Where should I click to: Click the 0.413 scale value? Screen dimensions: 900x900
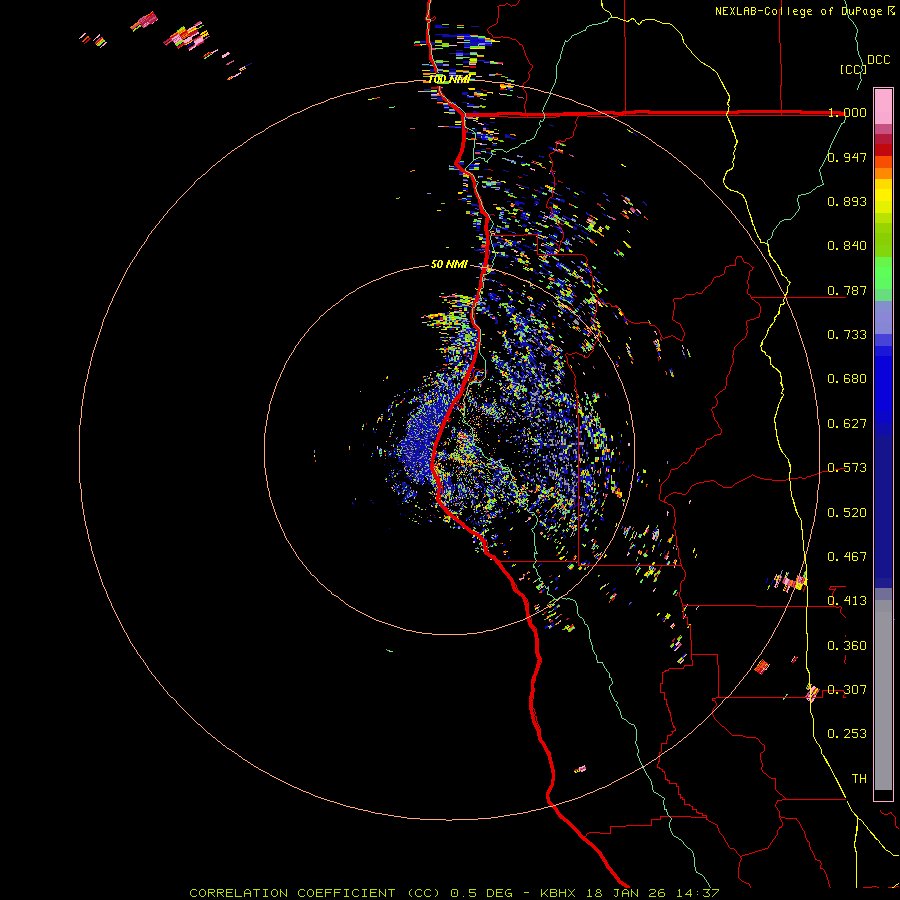coord(847,601)
